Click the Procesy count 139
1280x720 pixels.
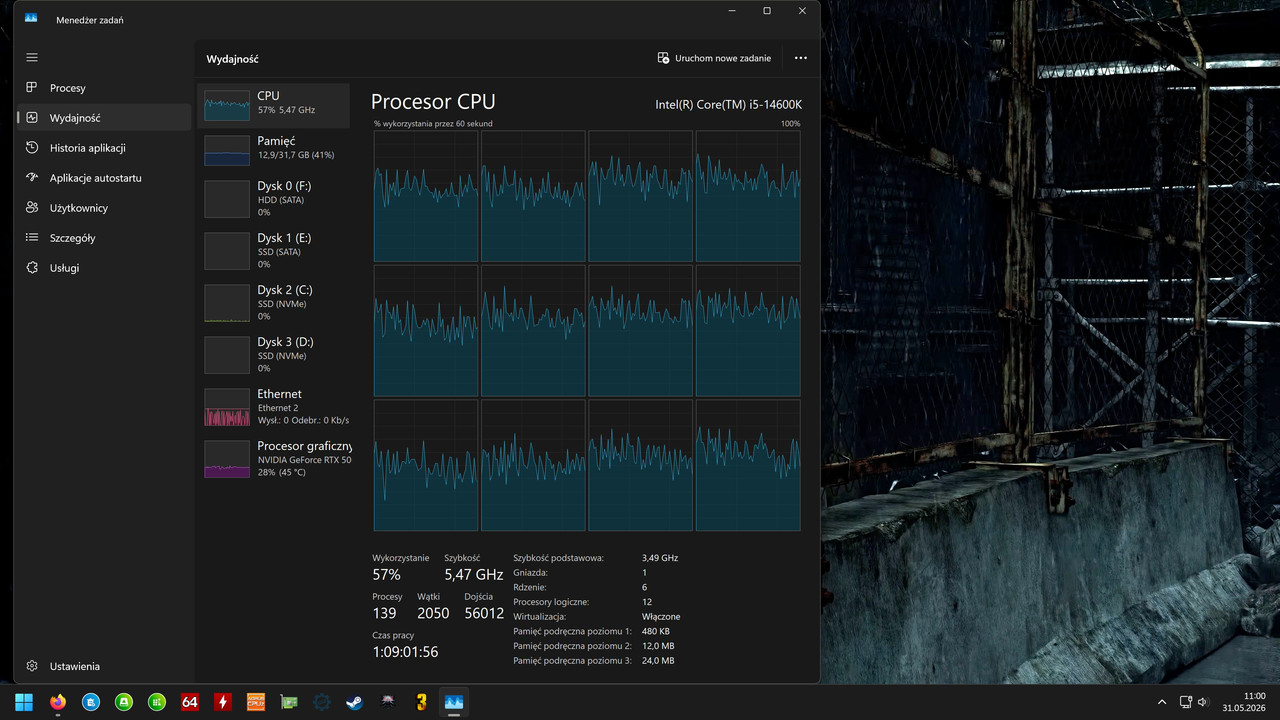pos(384,613)
